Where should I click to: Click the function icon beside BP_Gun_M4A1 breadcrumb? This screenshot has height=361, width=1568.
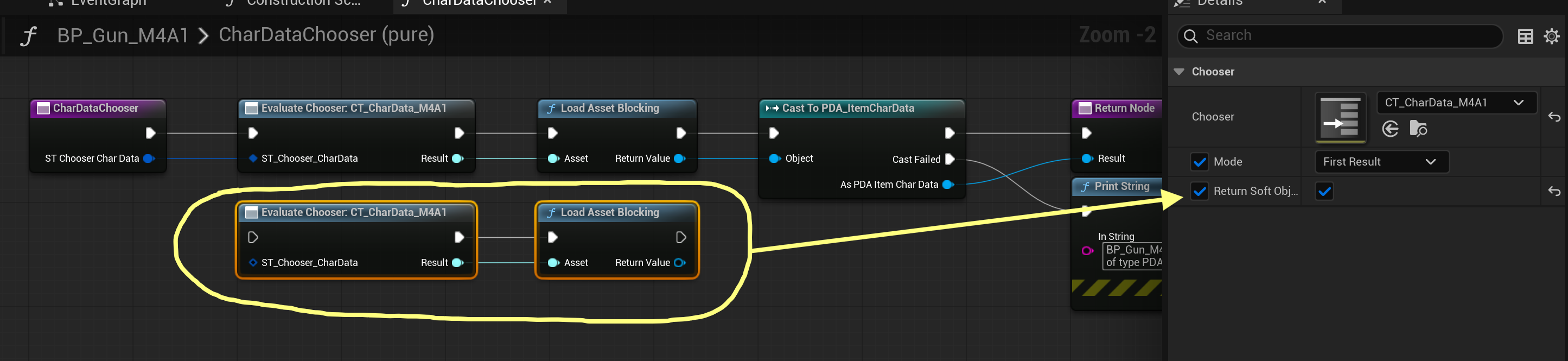coord(28,36)
